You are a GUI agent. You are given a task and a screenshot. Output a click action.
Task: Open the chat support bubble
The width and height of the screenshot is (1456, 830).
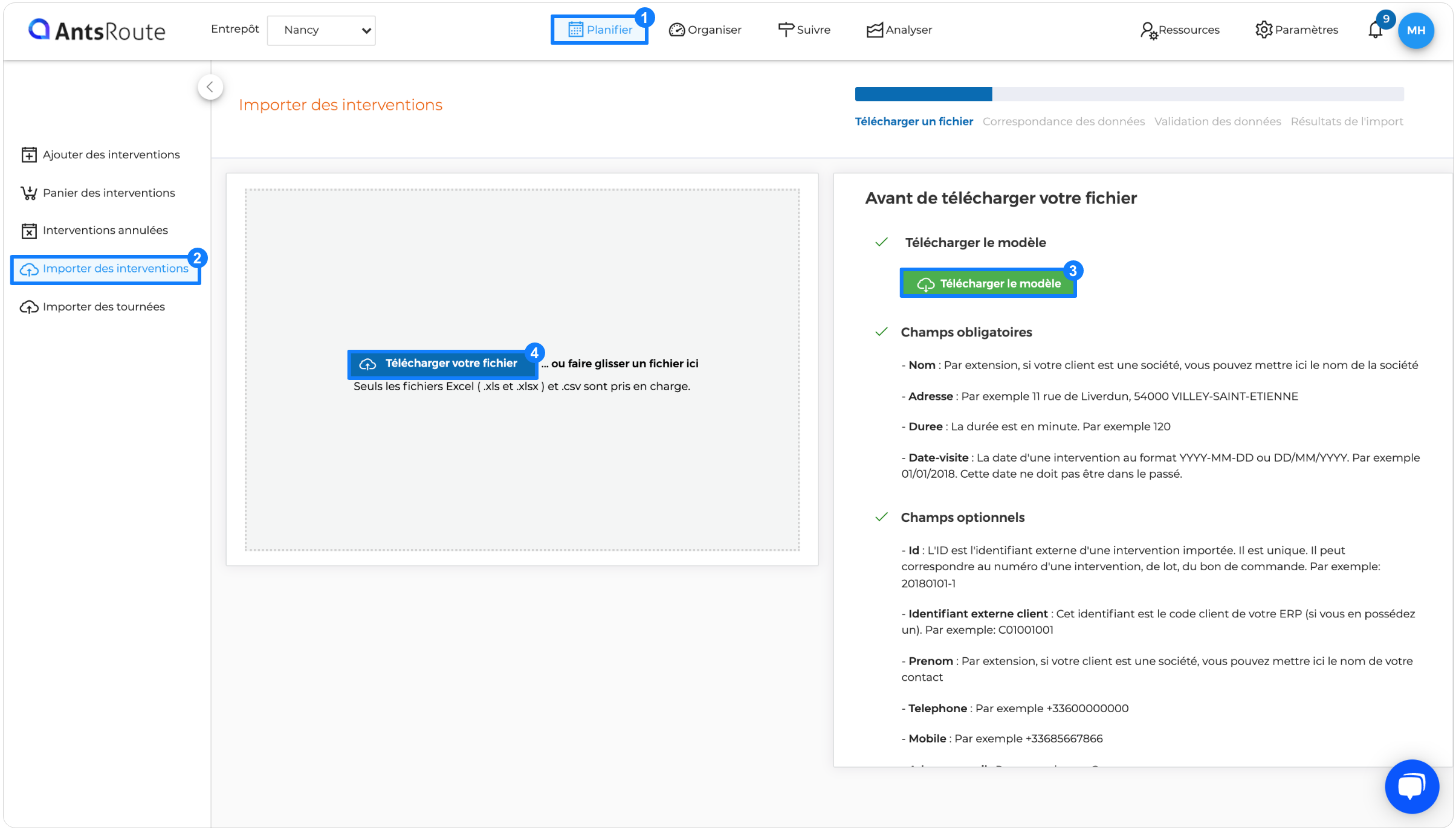pyautogui.click(x=1412, y=787)
